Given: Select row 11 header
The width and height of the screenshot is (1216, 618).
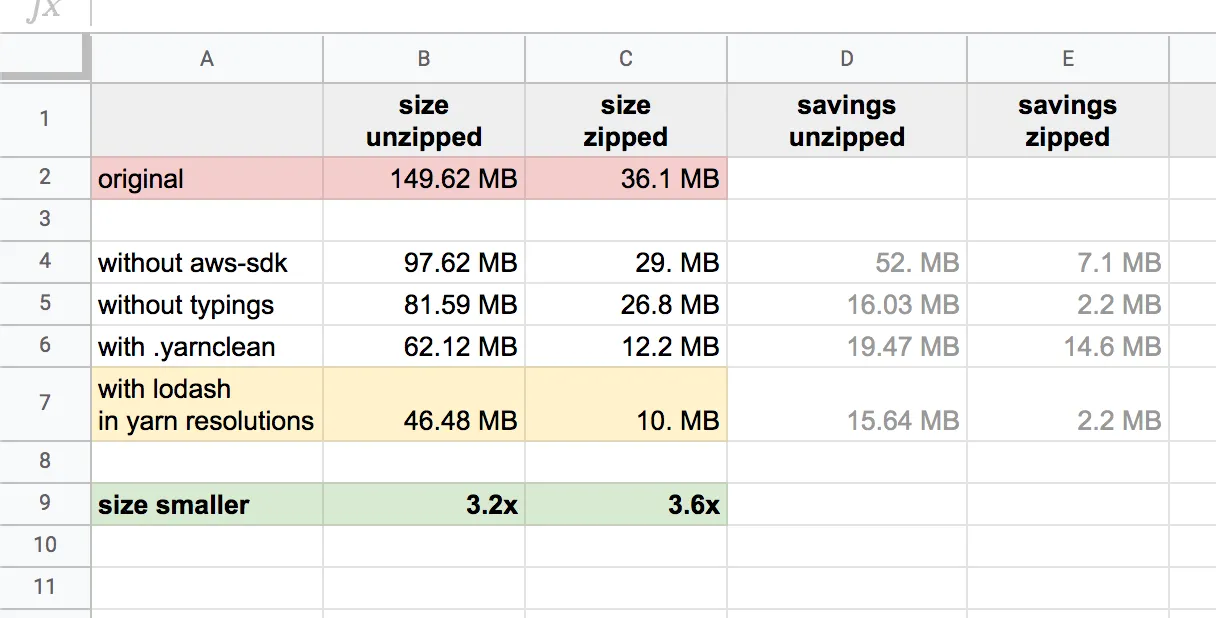Looking at the screenshot, I should point(45,586).
